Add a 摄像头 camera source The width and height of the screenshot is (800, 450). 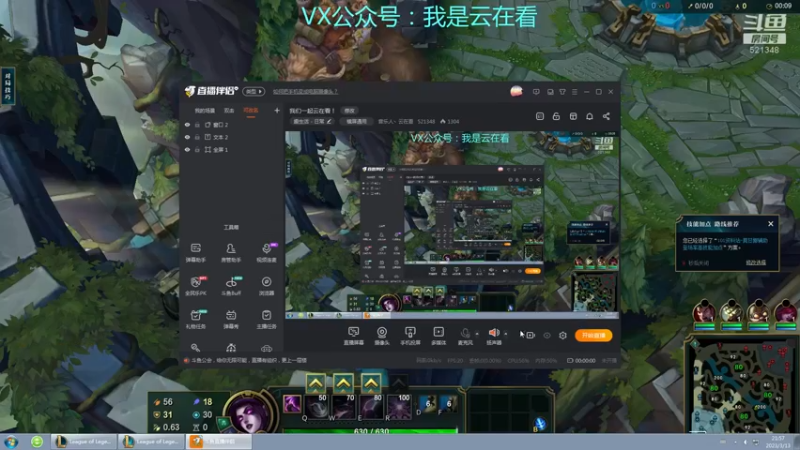click(382, 336)
